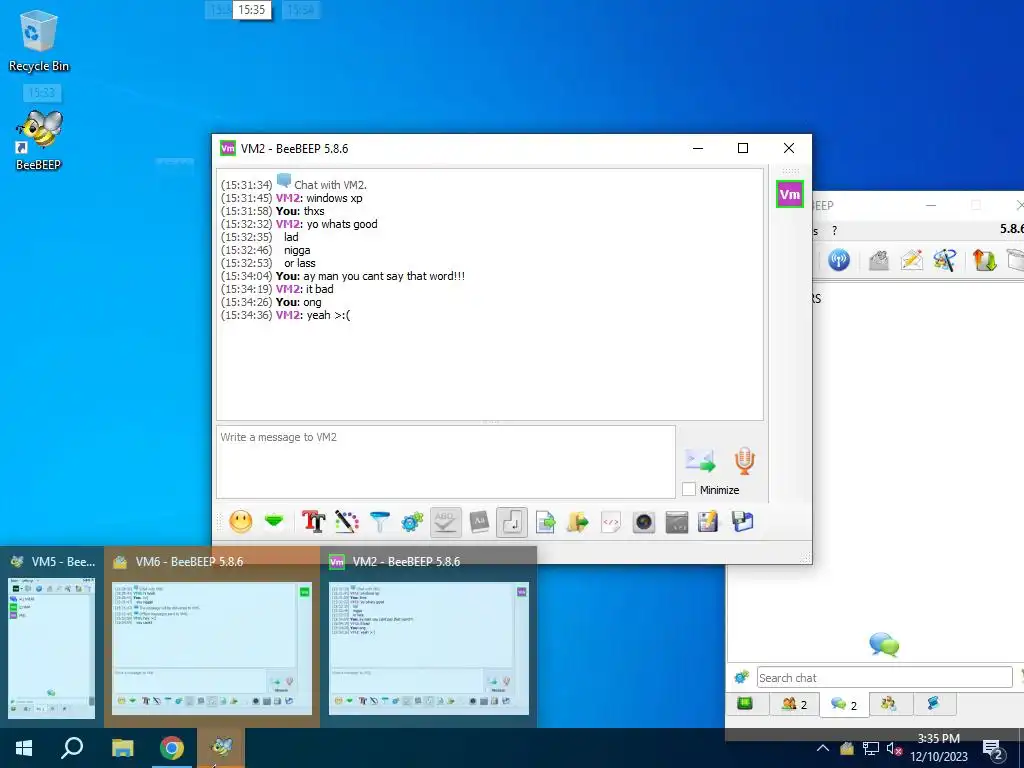Click the message 'VM2: yeah >:('
This screenshot has width=1024, height=768.
point(313,315)
